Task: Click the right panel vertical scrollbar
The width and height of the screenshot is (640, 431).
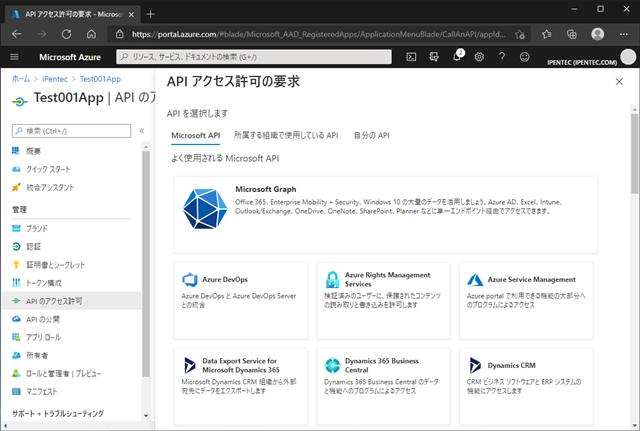Action: point(634,155)
